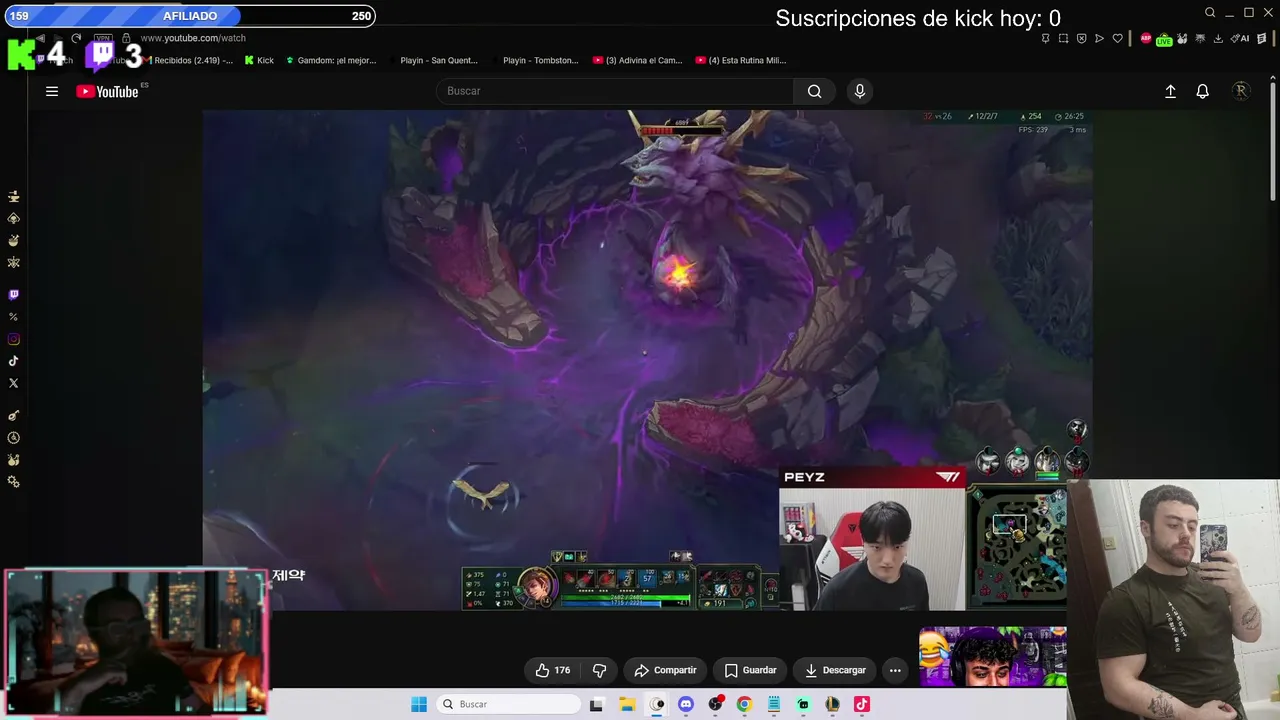Focus the YouTube Buscar search field
This screenshot has height=720, width=1280.
point(615,91)
